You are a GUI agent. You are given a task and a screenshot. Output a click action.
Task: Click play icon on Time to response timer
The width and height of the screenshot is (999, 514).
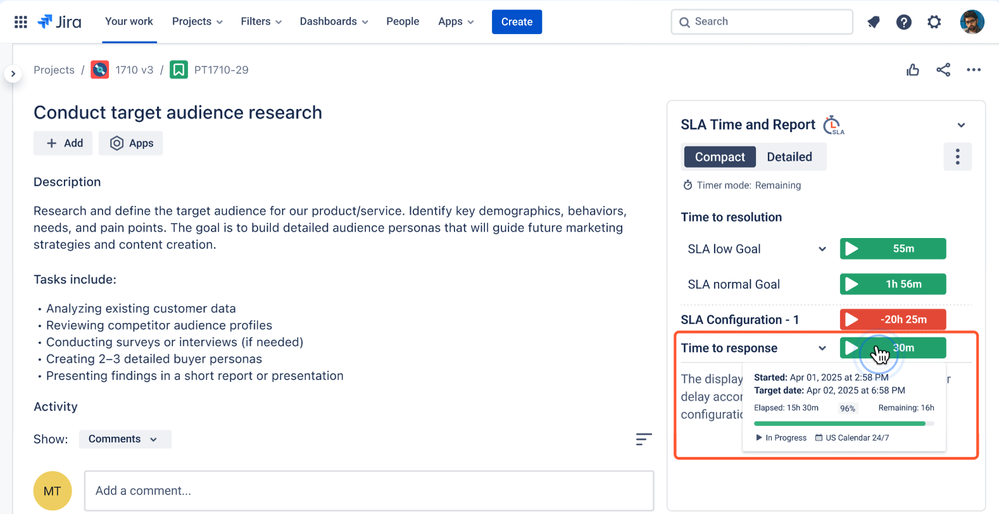click(851, 348)
